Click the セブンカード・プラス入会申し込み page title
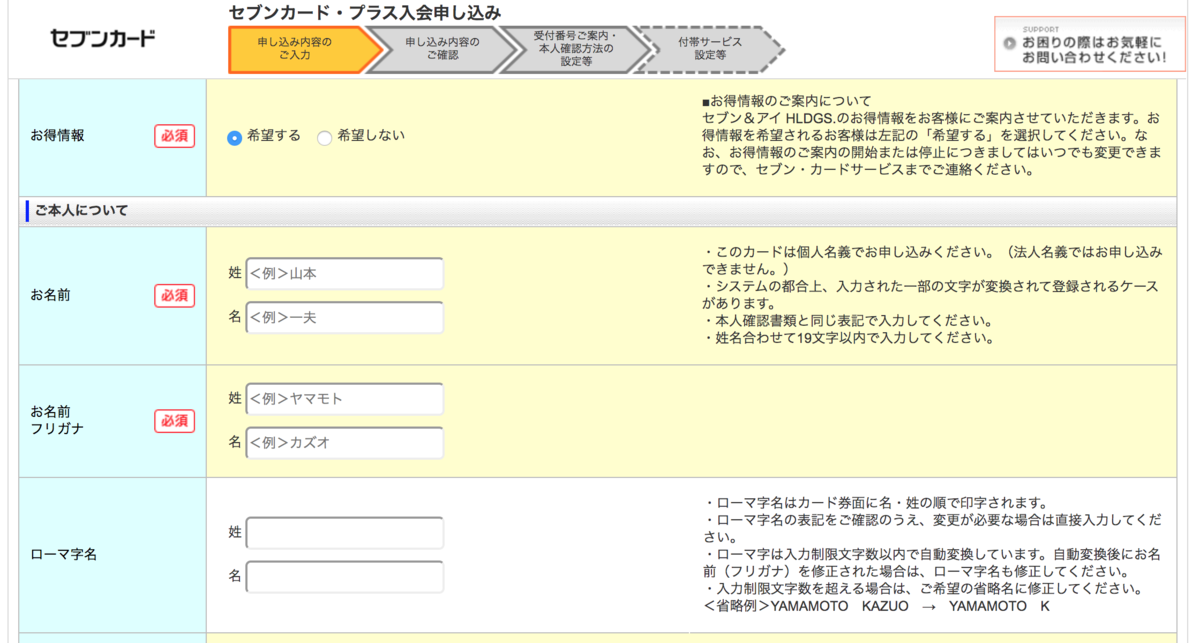The height and width of the screenshot is (643, 1200). pos(365,13)
